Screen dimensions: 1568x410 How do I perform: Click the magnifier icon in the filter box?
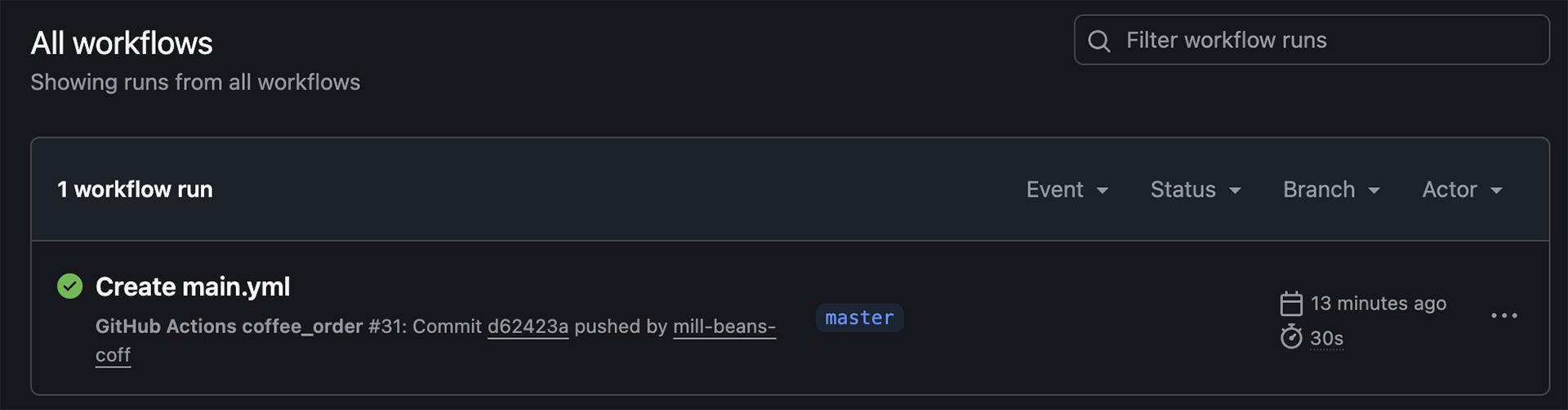pos(1099,41)
